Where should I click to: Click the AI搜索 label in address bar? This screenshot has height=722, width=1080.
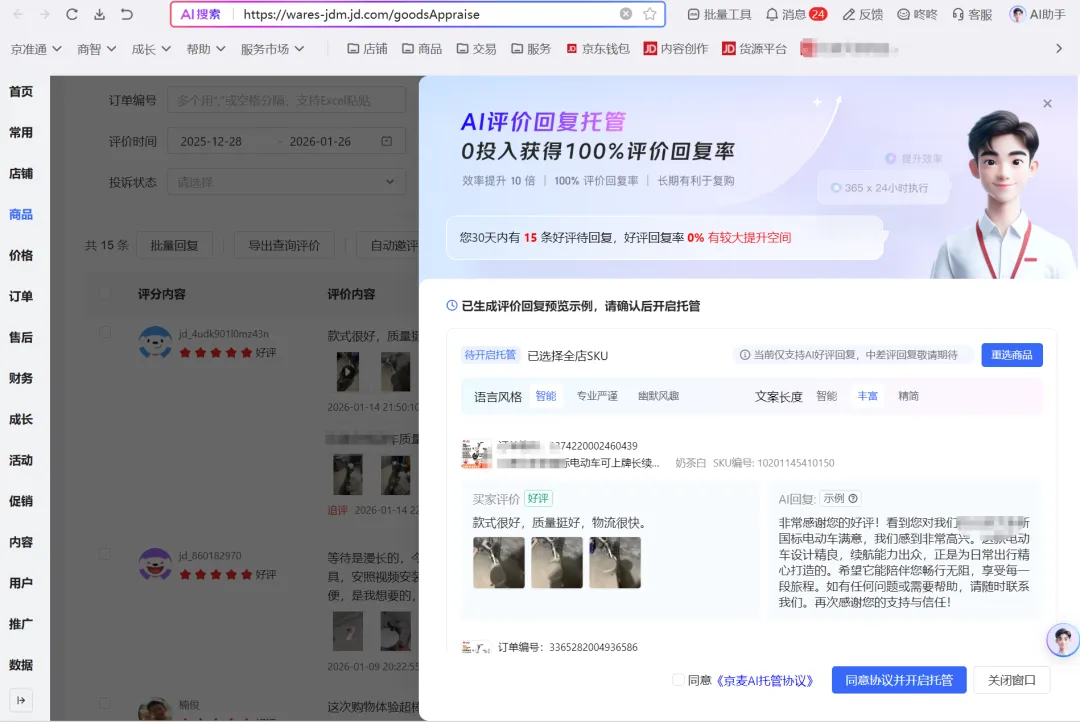(x=200, y=14)
